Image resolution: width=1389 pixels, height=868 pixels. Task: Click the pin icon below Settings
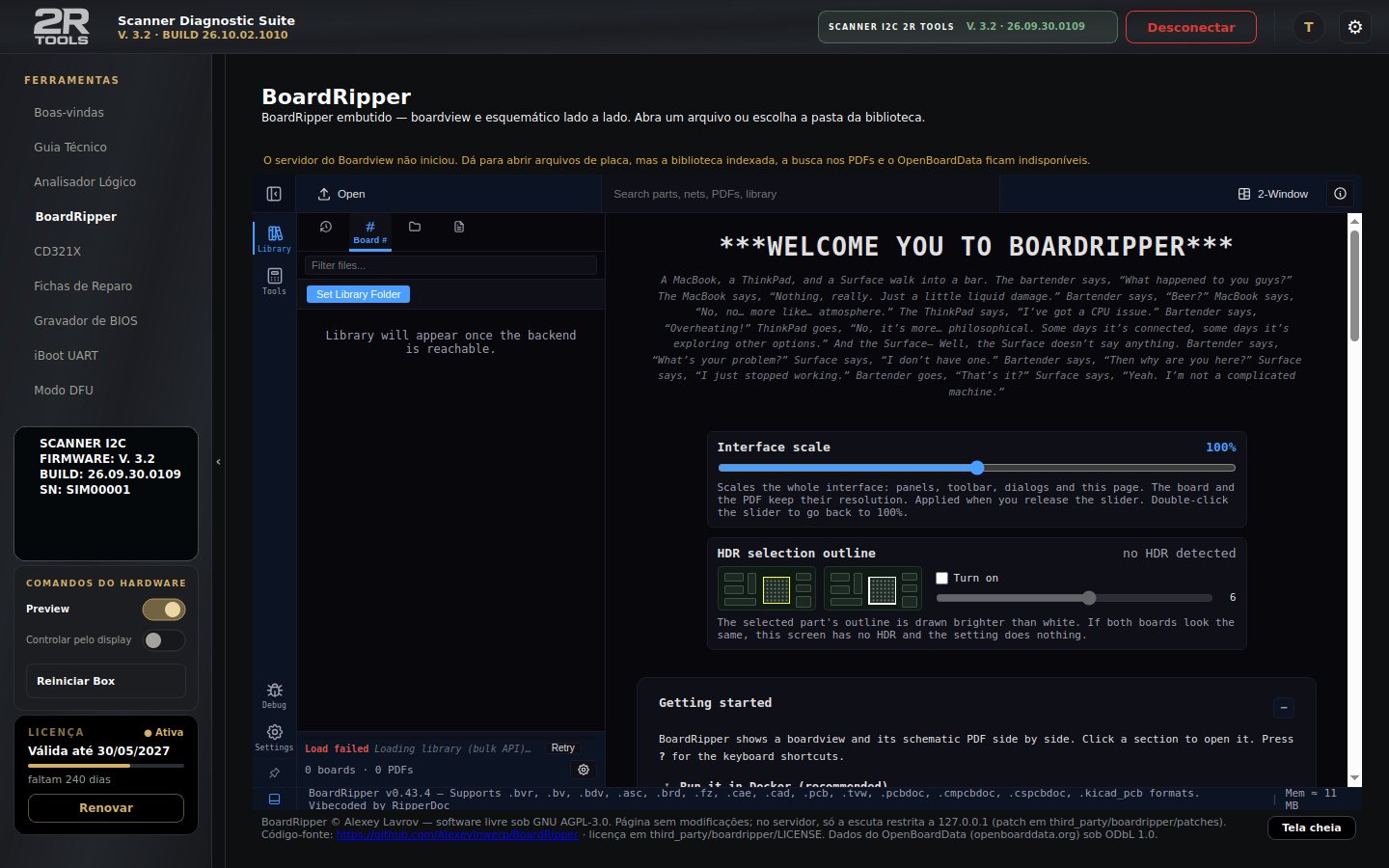coord(274,773)
